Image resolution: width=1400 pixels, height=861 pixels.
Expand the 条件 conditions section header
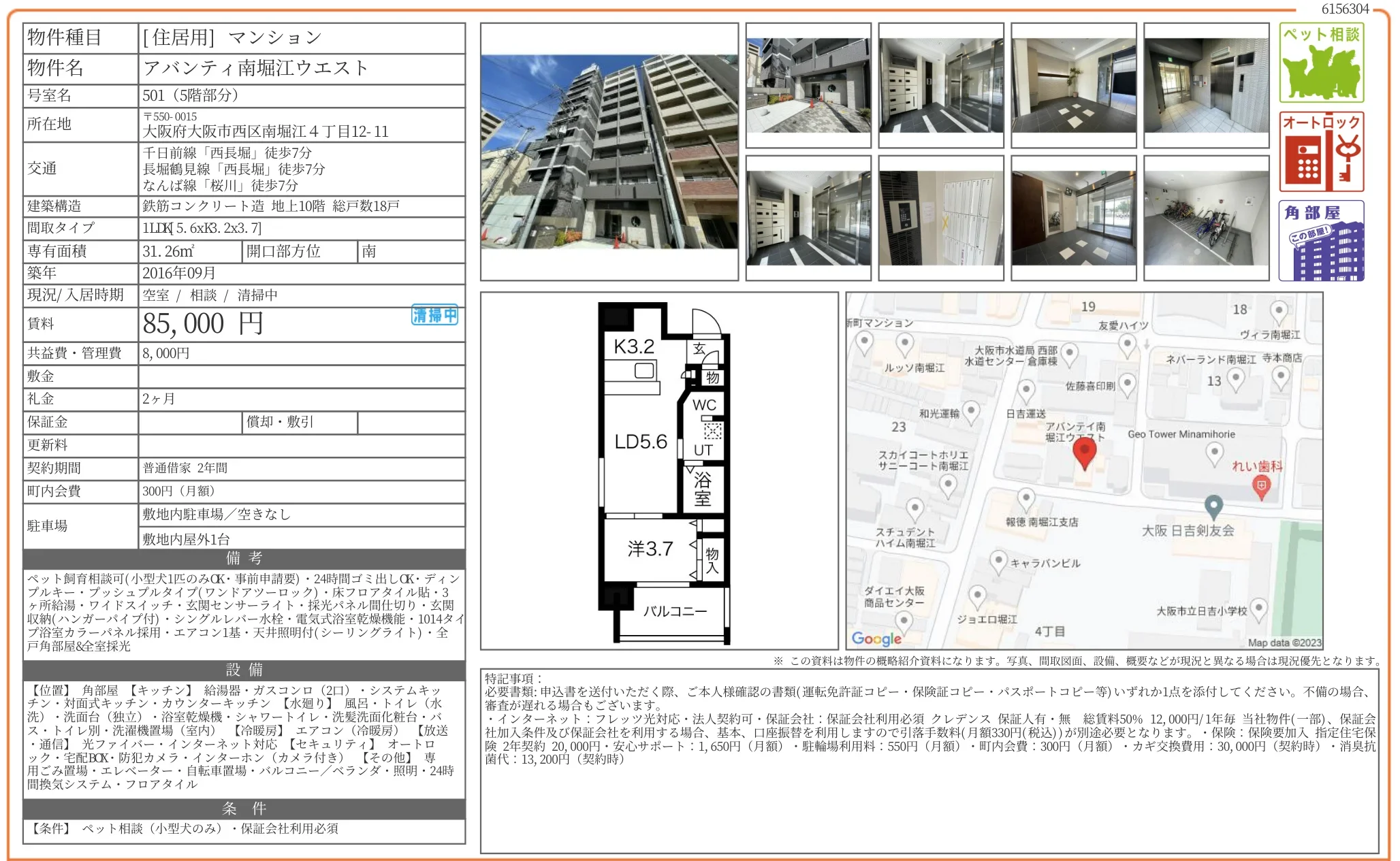[x=242, y=809]
